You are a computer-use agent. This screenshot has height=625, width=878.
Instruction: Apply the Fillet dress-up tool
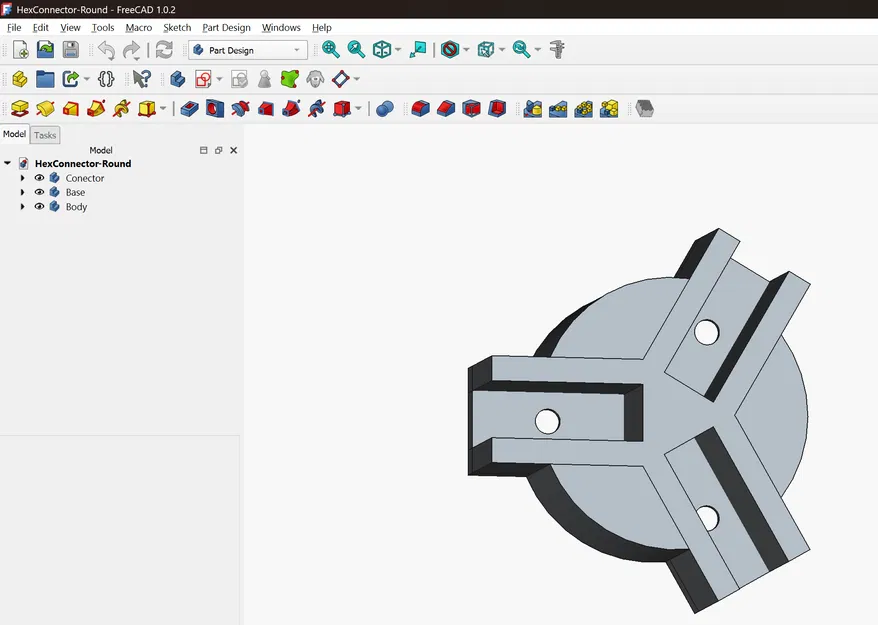pos(418,108)
